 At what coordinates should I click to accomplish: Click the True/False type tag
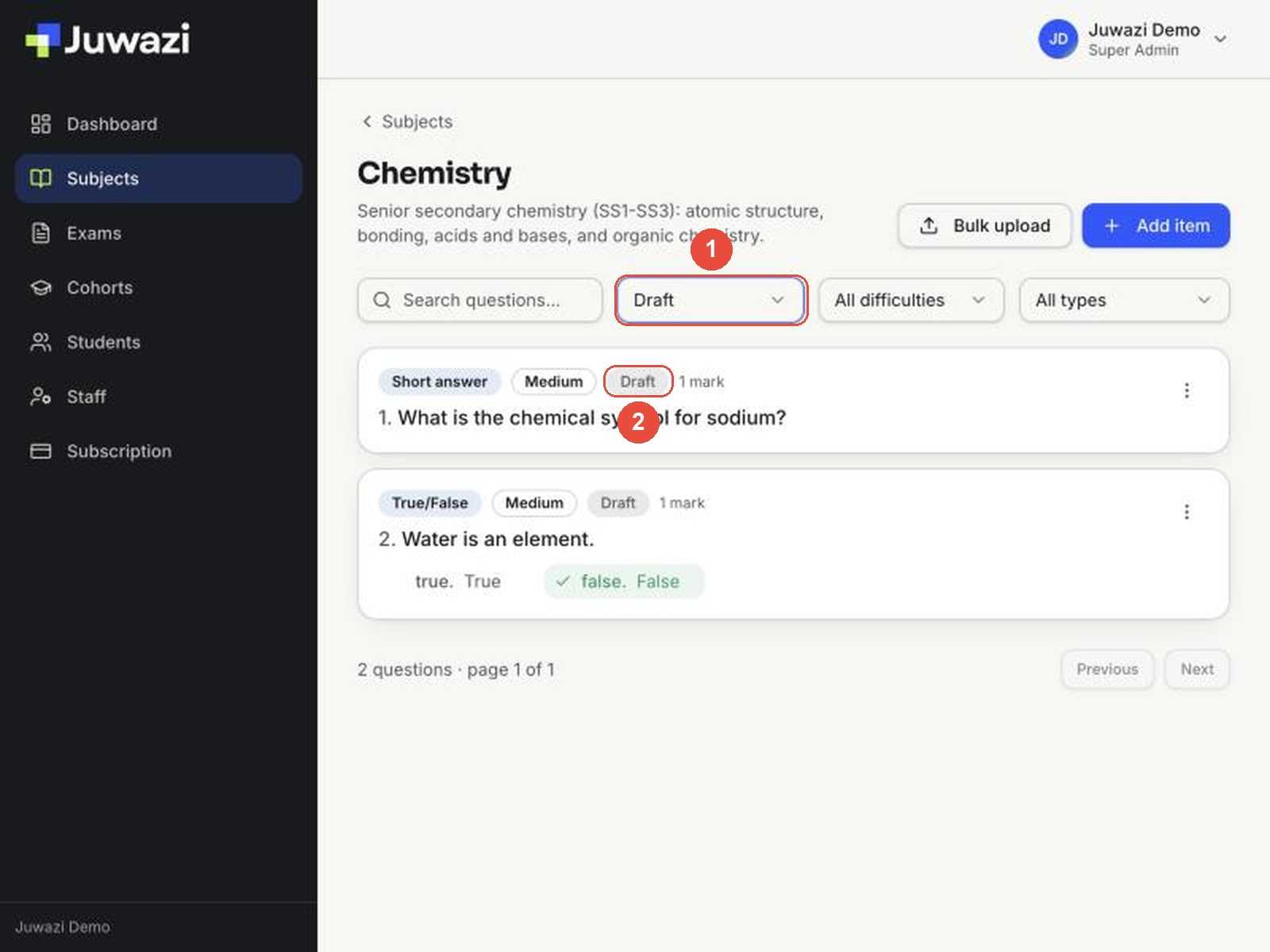click(429, 503)
